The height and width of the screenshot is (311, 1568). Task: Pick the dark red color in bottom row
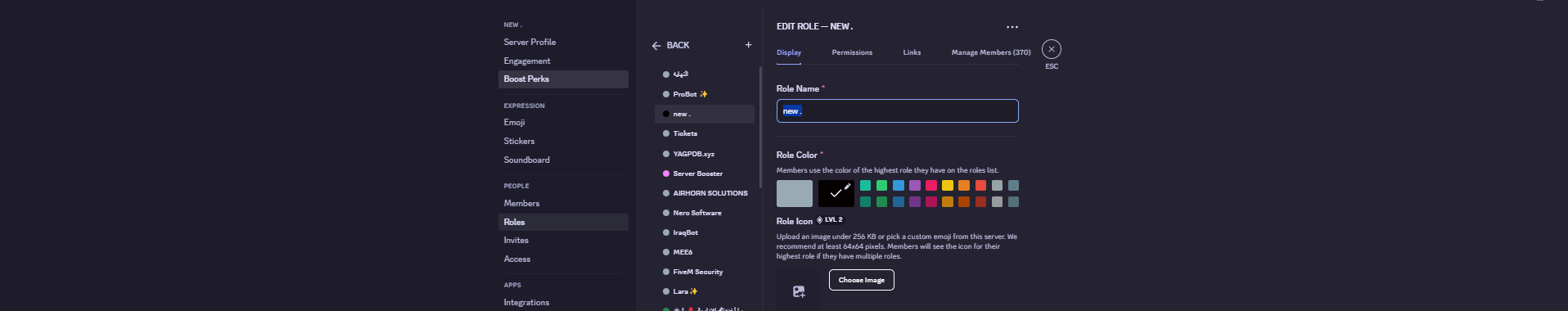click(980, 201)
